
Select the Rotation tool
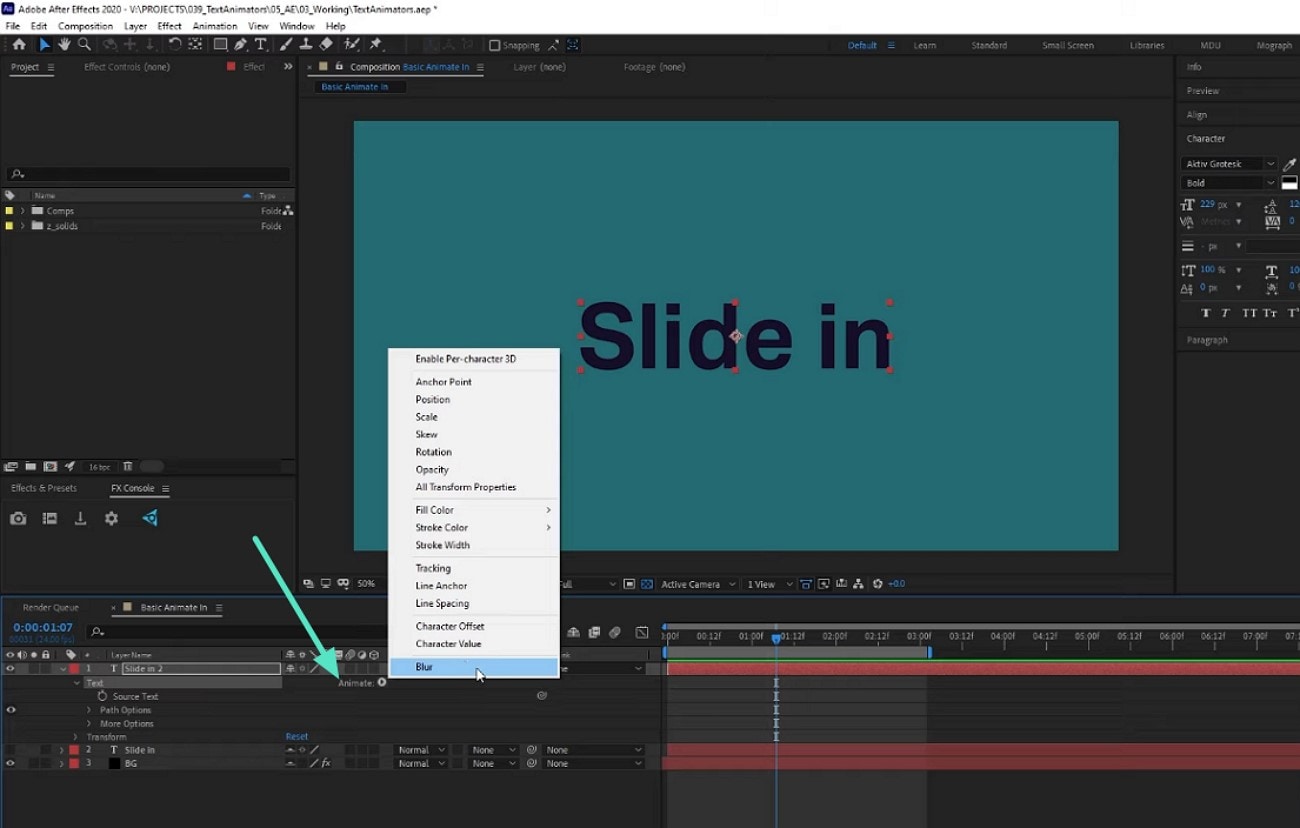click(x=175, y=45)
